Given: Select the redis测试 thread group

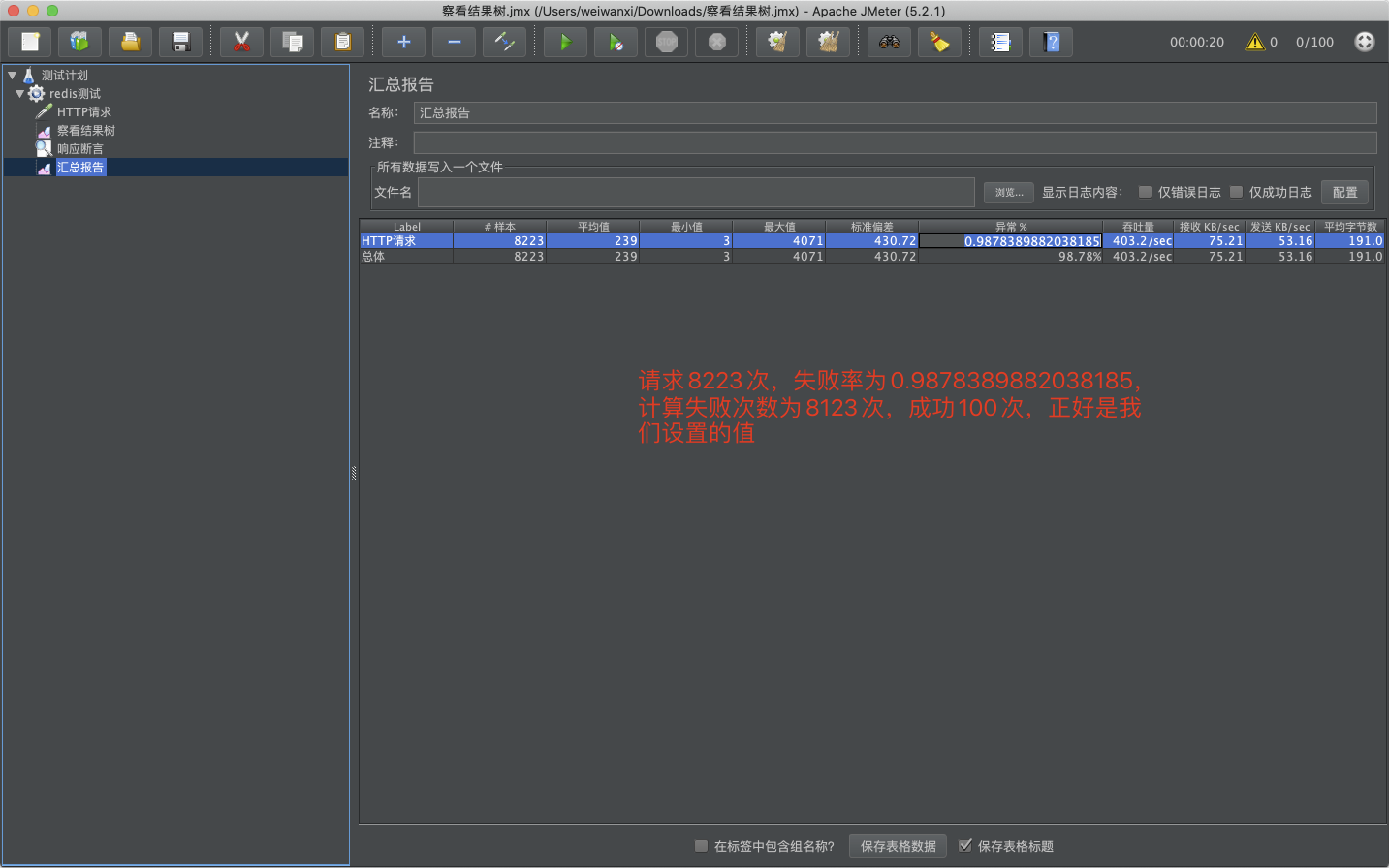Looking at the screenshot, I should point(75,94).
